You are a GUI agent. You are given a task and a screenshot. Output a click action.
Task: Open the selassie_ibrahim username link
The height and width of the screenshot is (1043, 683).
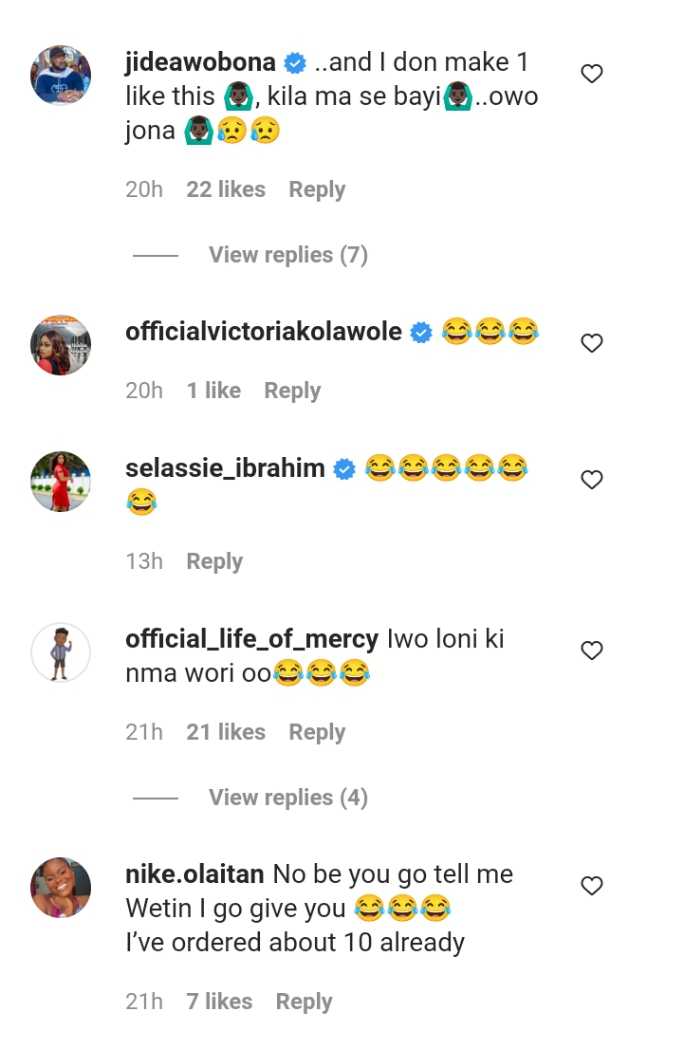pyautogui.click(x=225, y=468)
